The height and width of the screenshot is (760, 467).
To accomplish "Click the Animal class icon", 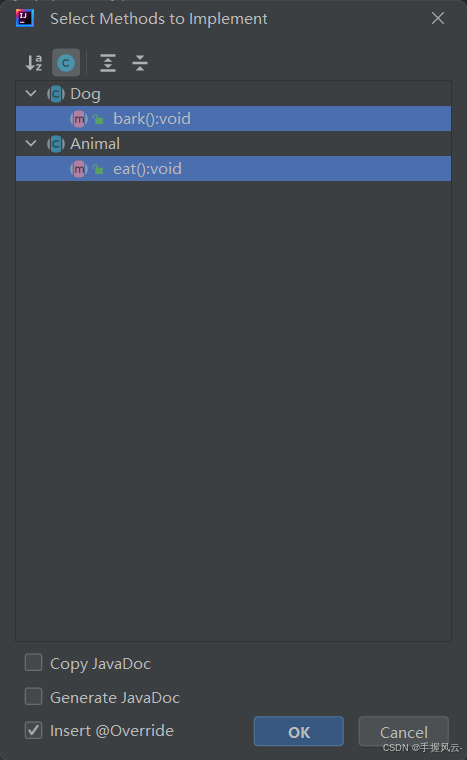I will (56, 144).
